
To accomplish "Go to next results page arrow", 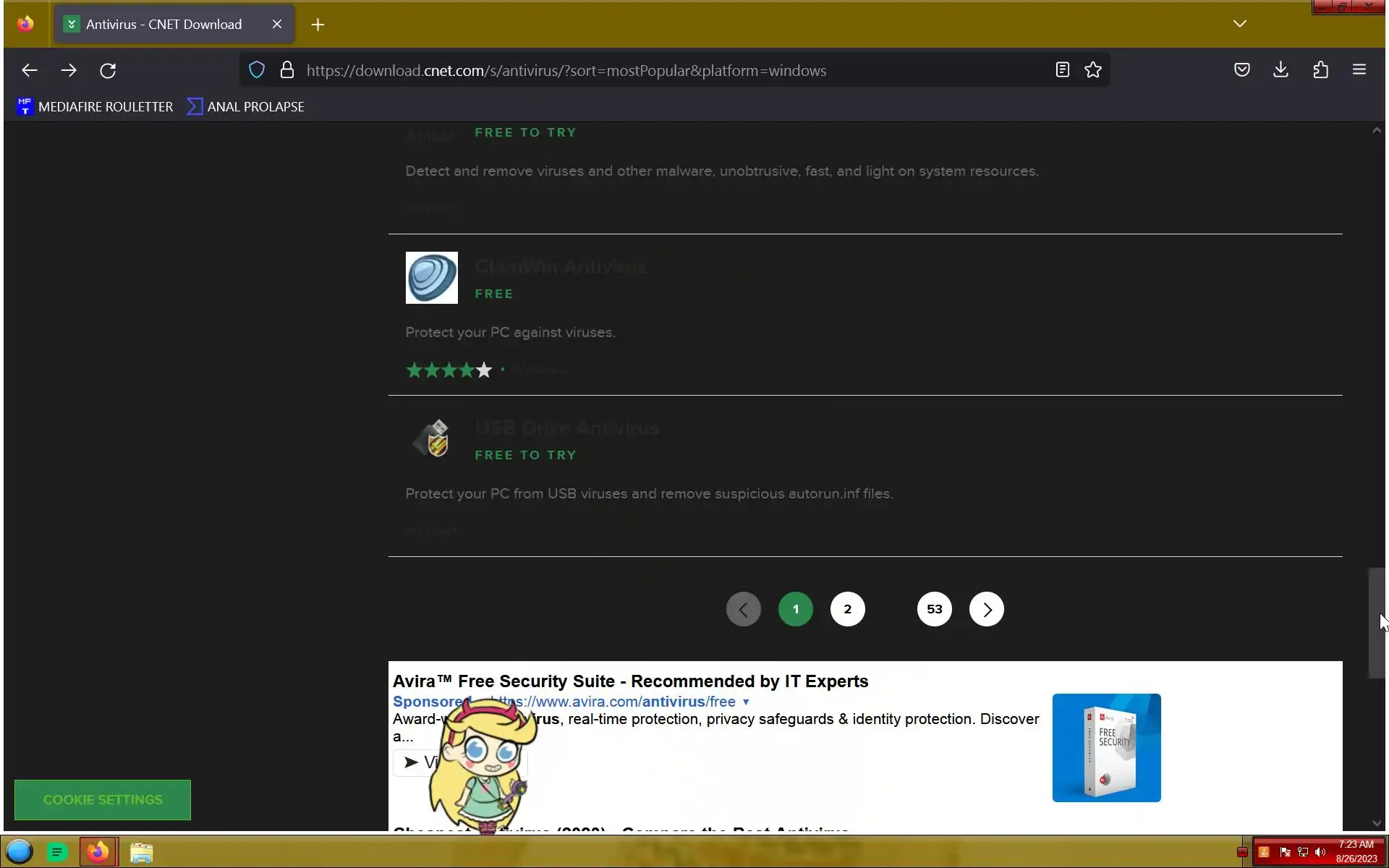I will (x=986, y=609).
